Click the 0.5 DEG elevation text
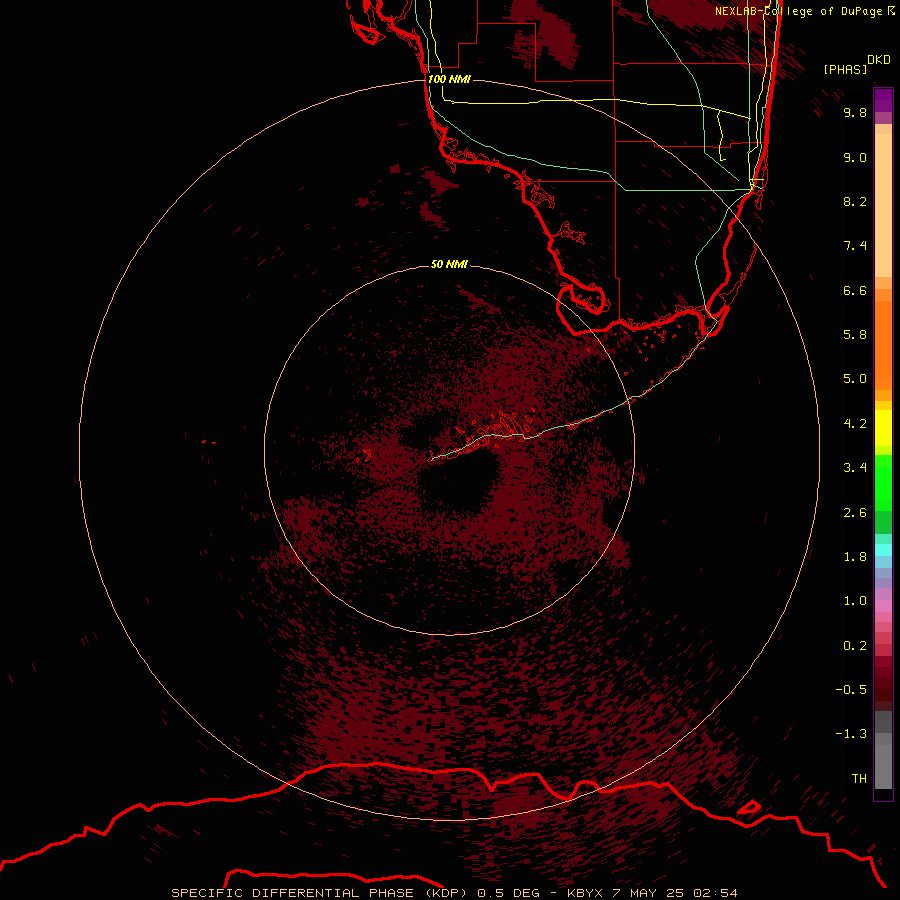Viewport: 900px width, 900px height. click(509, 893)
